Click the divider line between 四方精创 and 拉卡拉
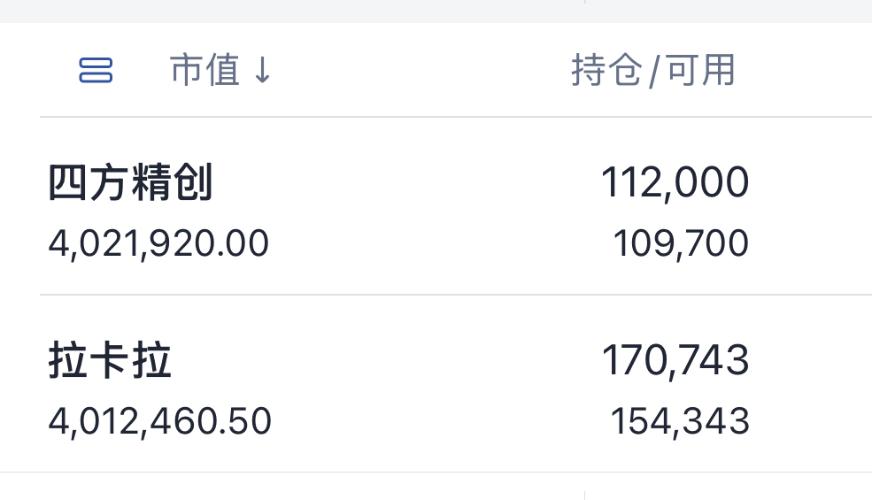This screenshot has width=872, height=500. click(450, 295)
